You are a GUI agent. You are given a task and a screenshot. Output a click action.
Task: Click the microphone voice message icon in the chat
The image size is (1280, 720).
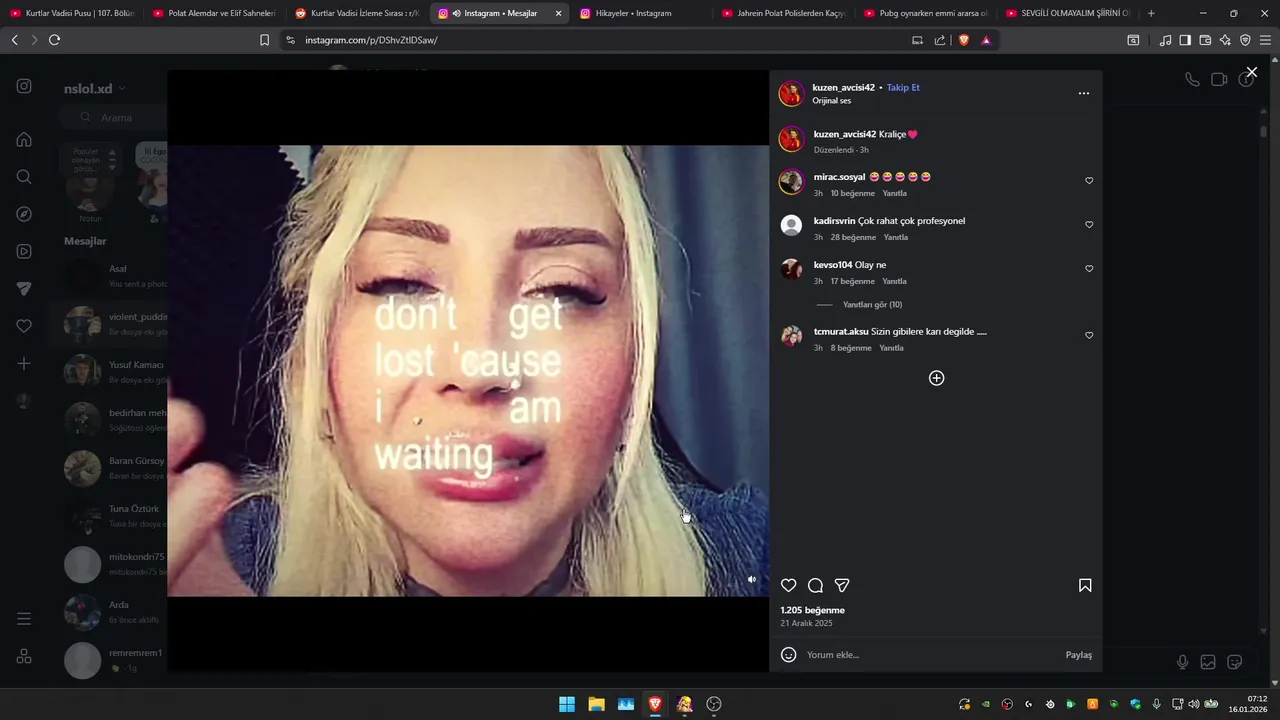click(x=1182, y=662)
